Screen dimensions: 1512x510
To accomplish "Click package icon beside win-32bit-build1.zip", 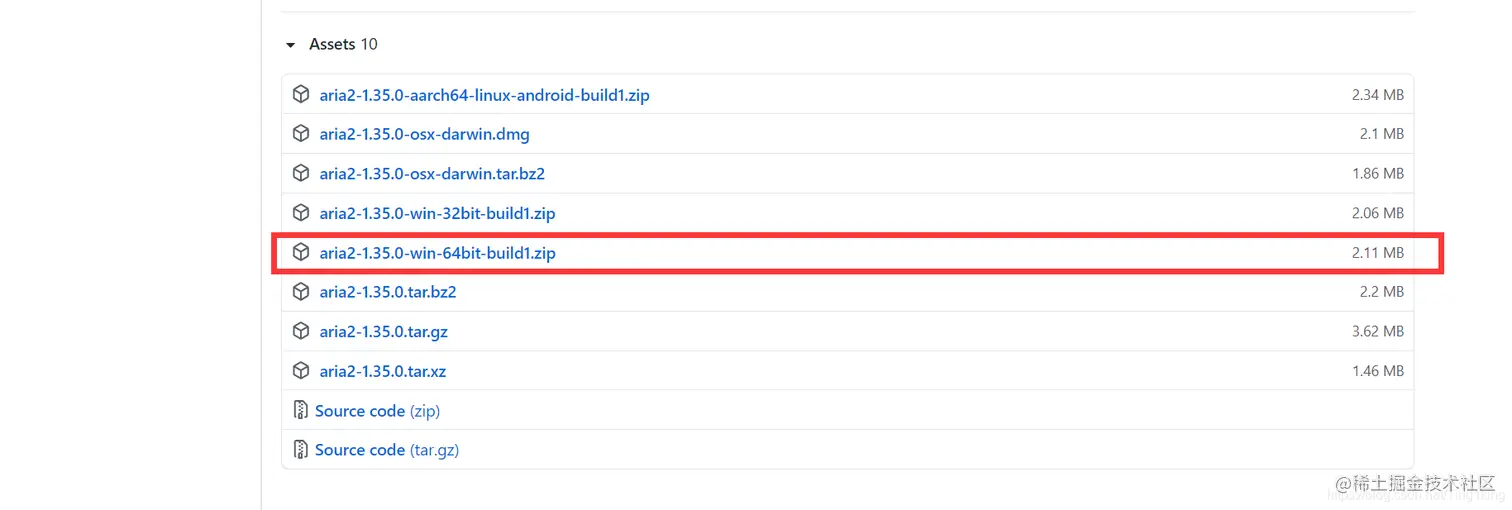I will tap(301, 213).
